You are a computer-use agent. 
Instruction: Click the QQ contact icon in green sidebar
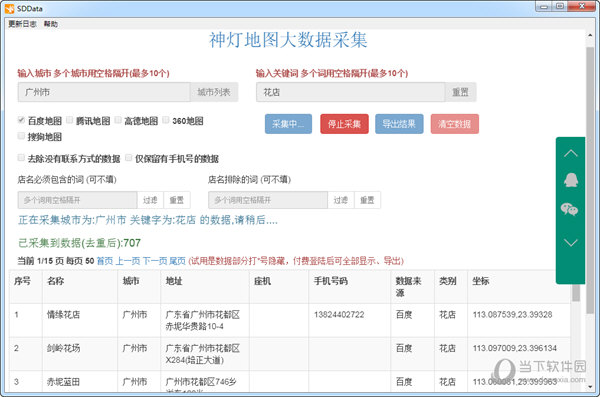[571, 180]
